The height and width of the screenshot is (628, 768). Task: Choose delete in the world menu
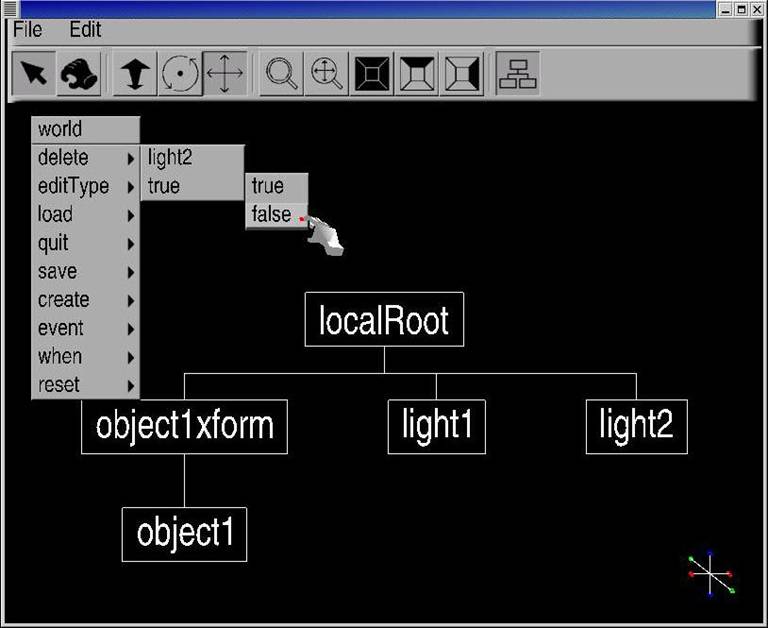click(x=86, y=158)
